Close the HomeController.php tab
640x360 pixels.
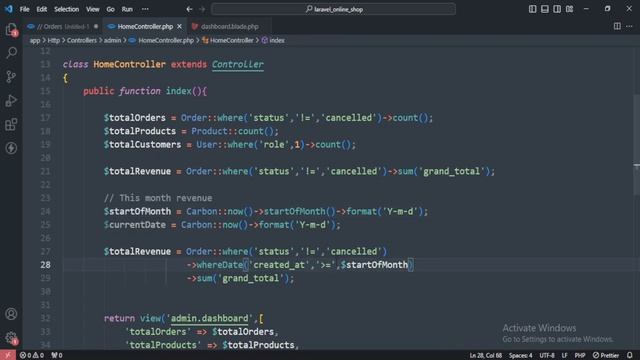179,26
